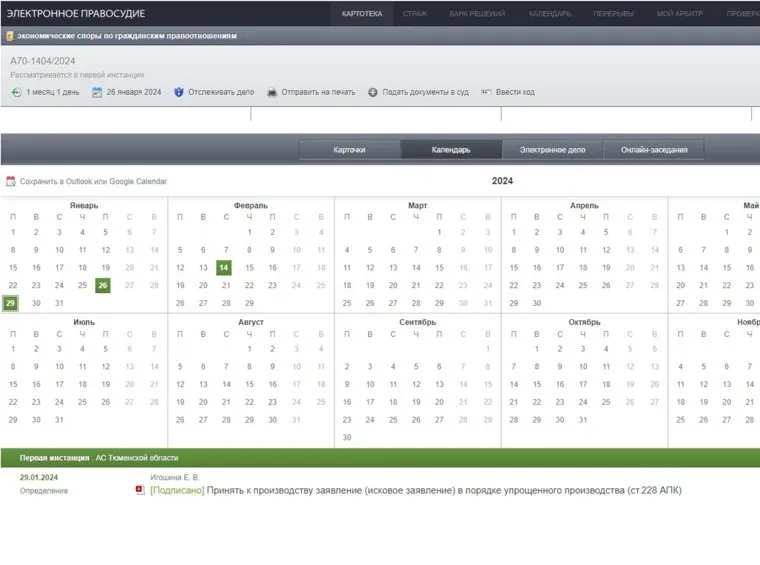The height and width of the screenshot is (565, 760).
Task: Open Мой арбитр in the top menu
Action: pyautogui.click(x=680, y=13)
